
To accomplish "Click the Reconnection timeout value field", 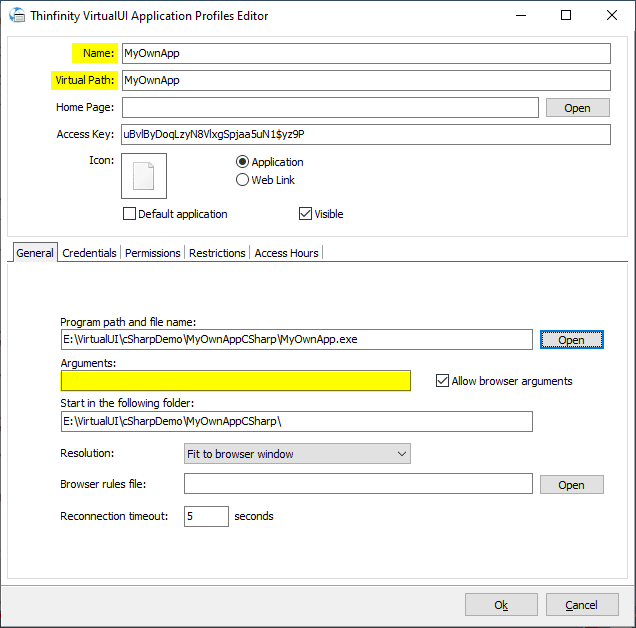I will (x=206, y=516).
